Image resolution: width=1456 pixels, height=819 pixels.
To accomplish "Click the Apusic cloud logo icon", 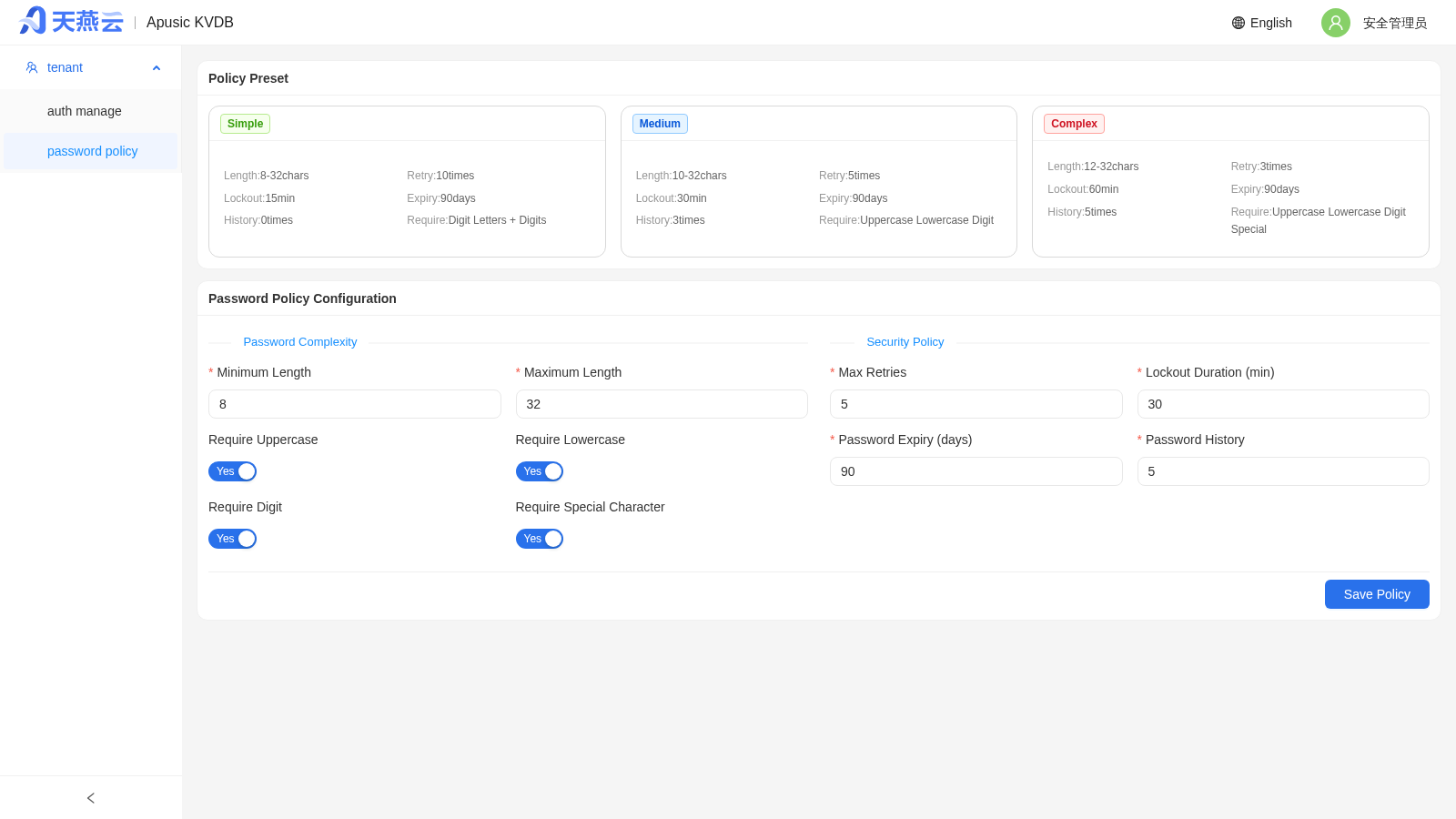I will (x=71, y=21).
